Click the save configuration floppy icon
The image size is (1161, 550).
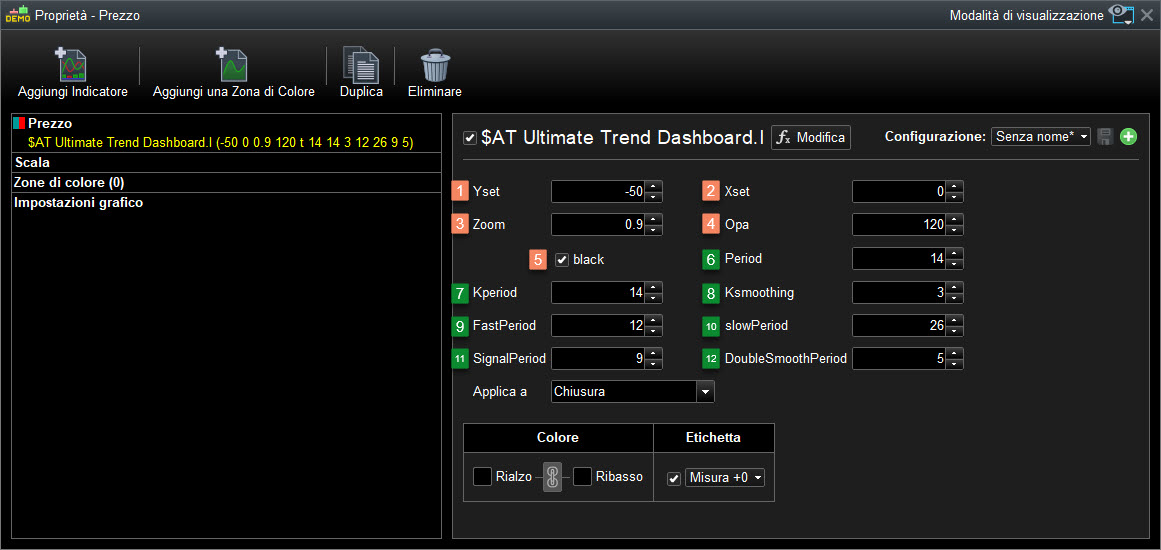1105,136
